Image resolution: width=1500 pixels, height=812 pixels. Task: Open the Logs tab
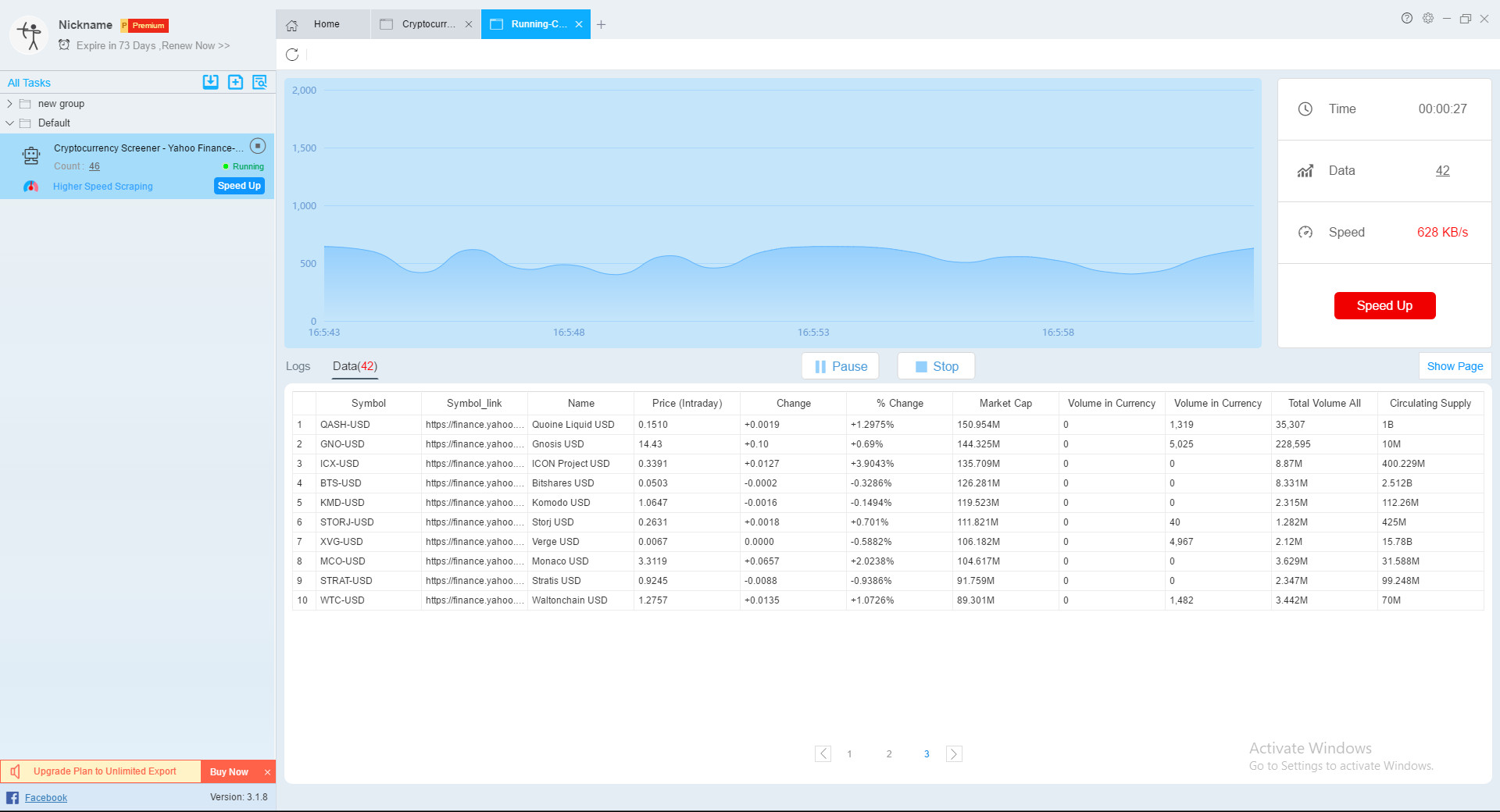(298, 366)
